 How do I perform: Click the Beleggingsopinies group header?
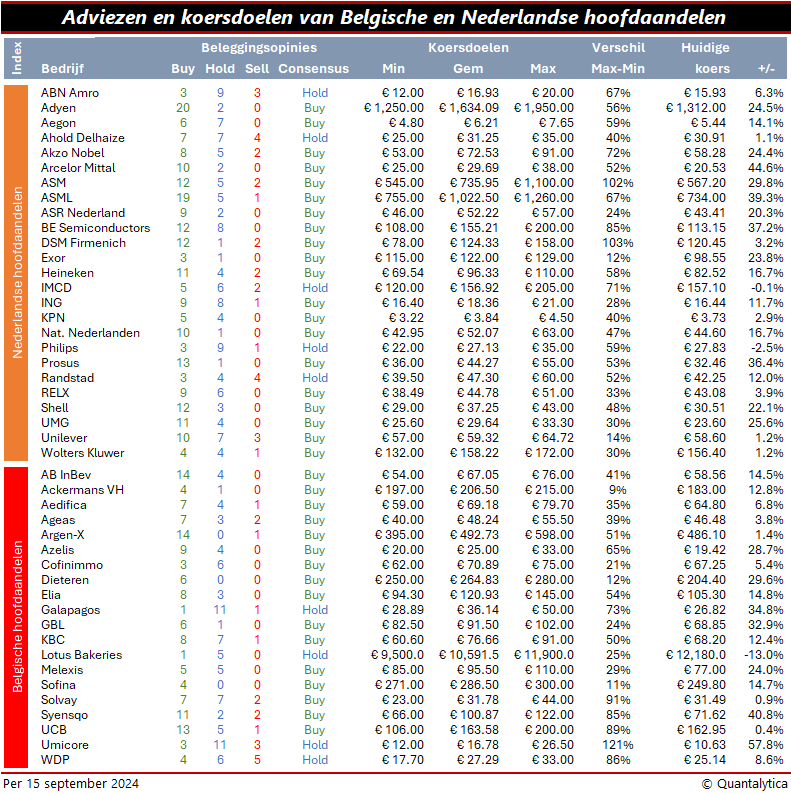259,48
